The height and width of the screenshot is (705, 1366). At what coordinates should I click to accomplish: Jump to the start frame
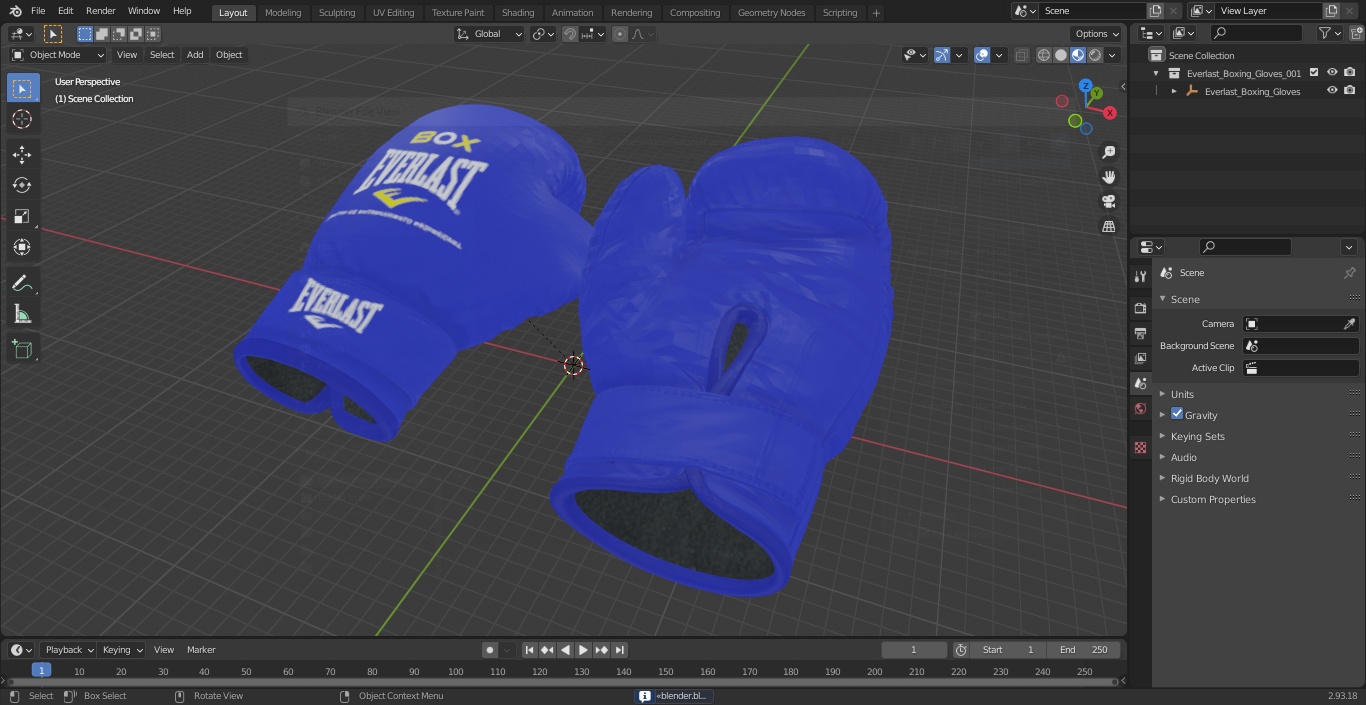(x=530, y=650)
